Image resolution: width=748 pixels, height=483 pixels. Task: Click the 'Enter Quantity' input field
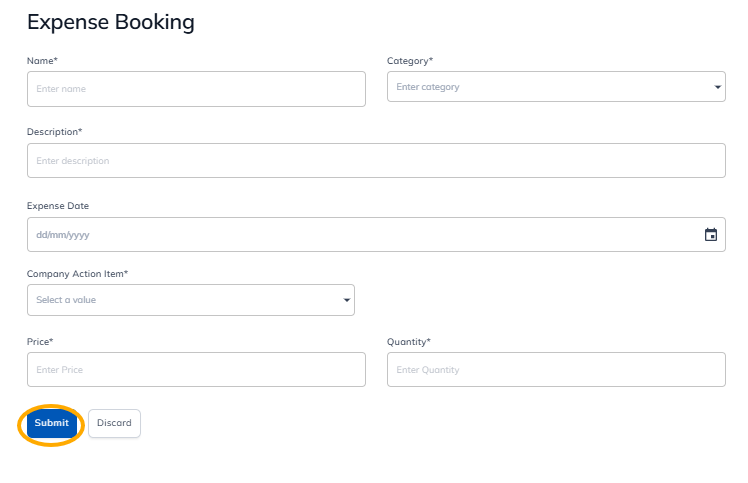point(556,370)
